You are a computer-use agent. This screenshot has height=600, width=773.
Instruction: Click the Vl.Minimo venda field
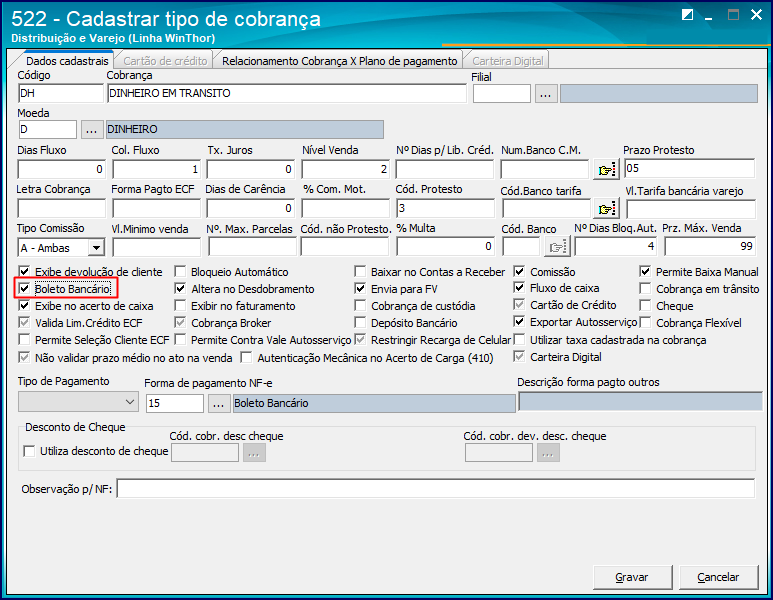(157, 247)
